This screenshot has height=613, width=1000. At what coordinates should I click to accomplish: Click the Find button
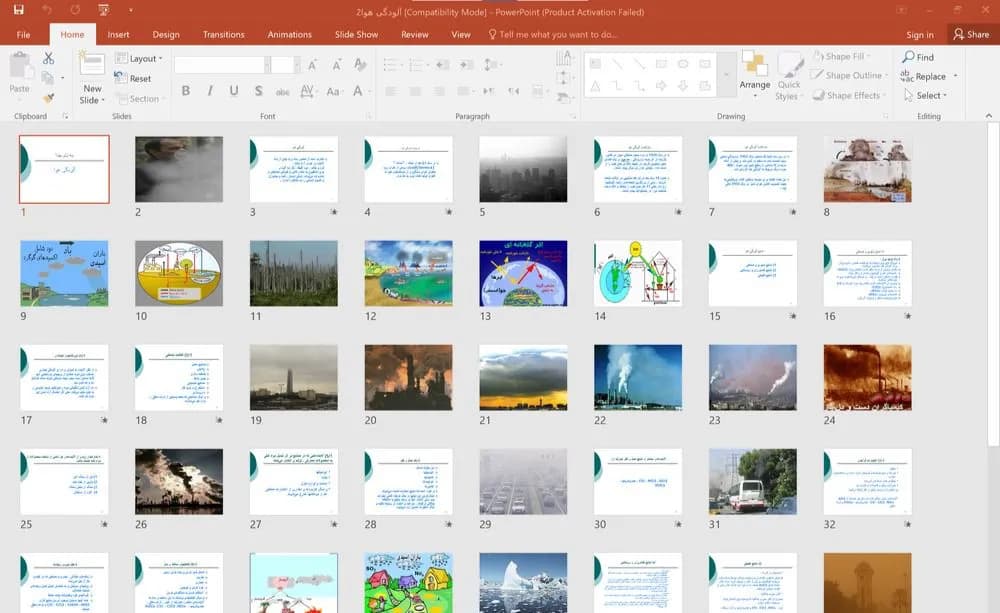click(918, 57)
